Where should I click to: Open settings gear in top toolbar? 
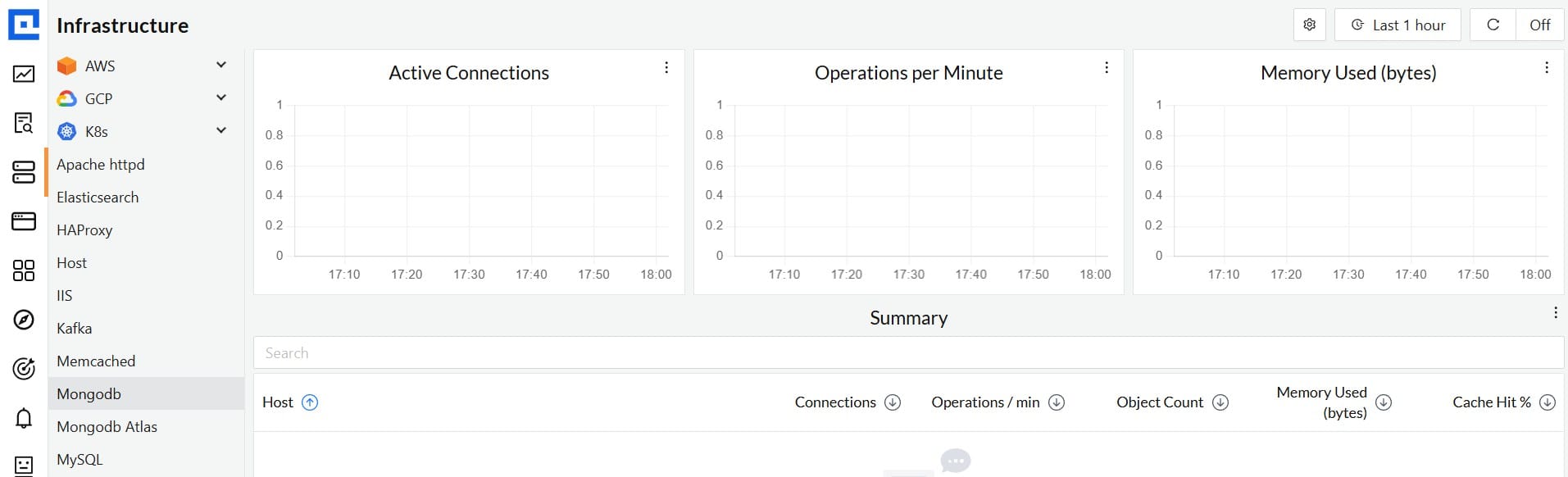point(1310,25)
